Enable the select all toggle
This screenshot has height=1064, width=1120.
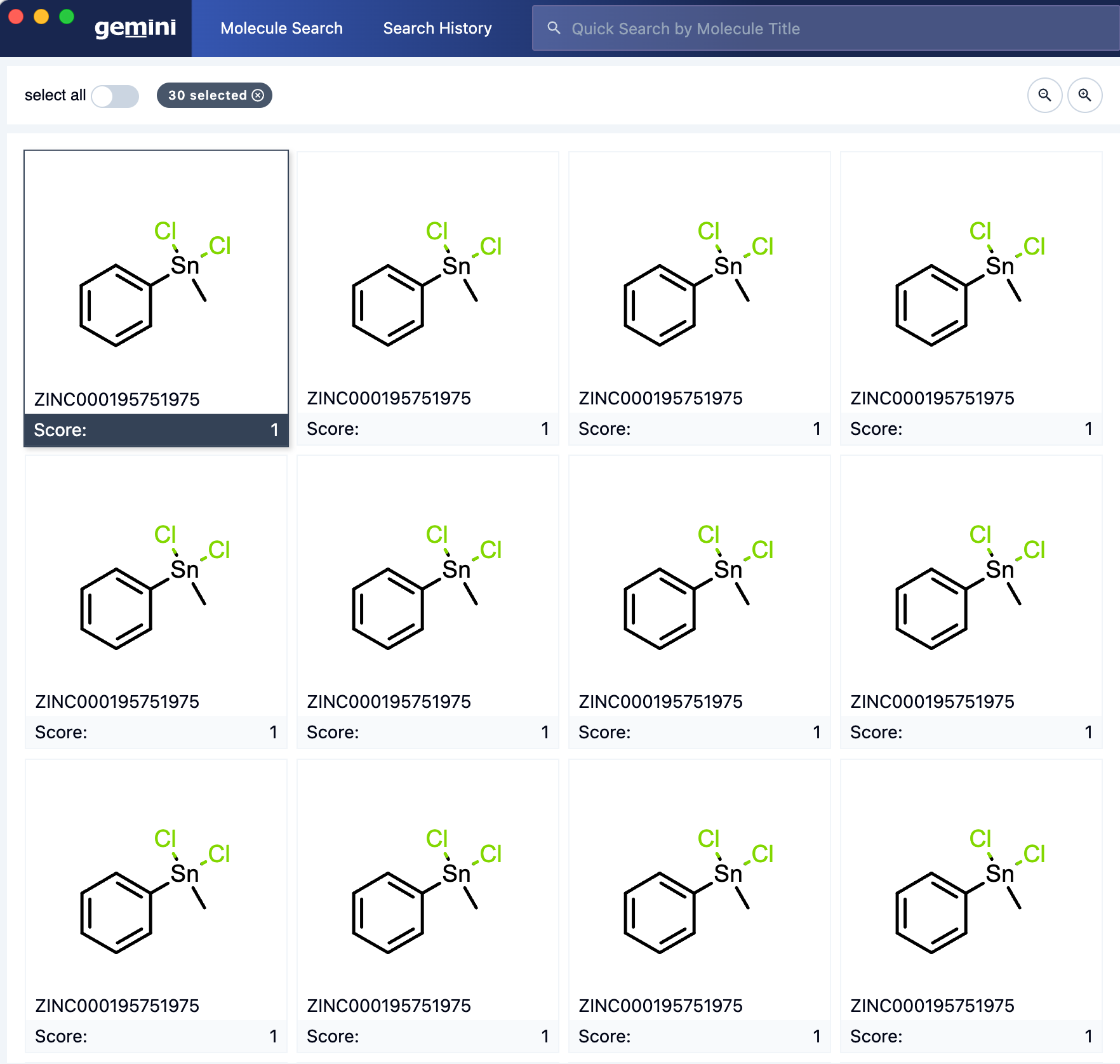click(115, 96)
